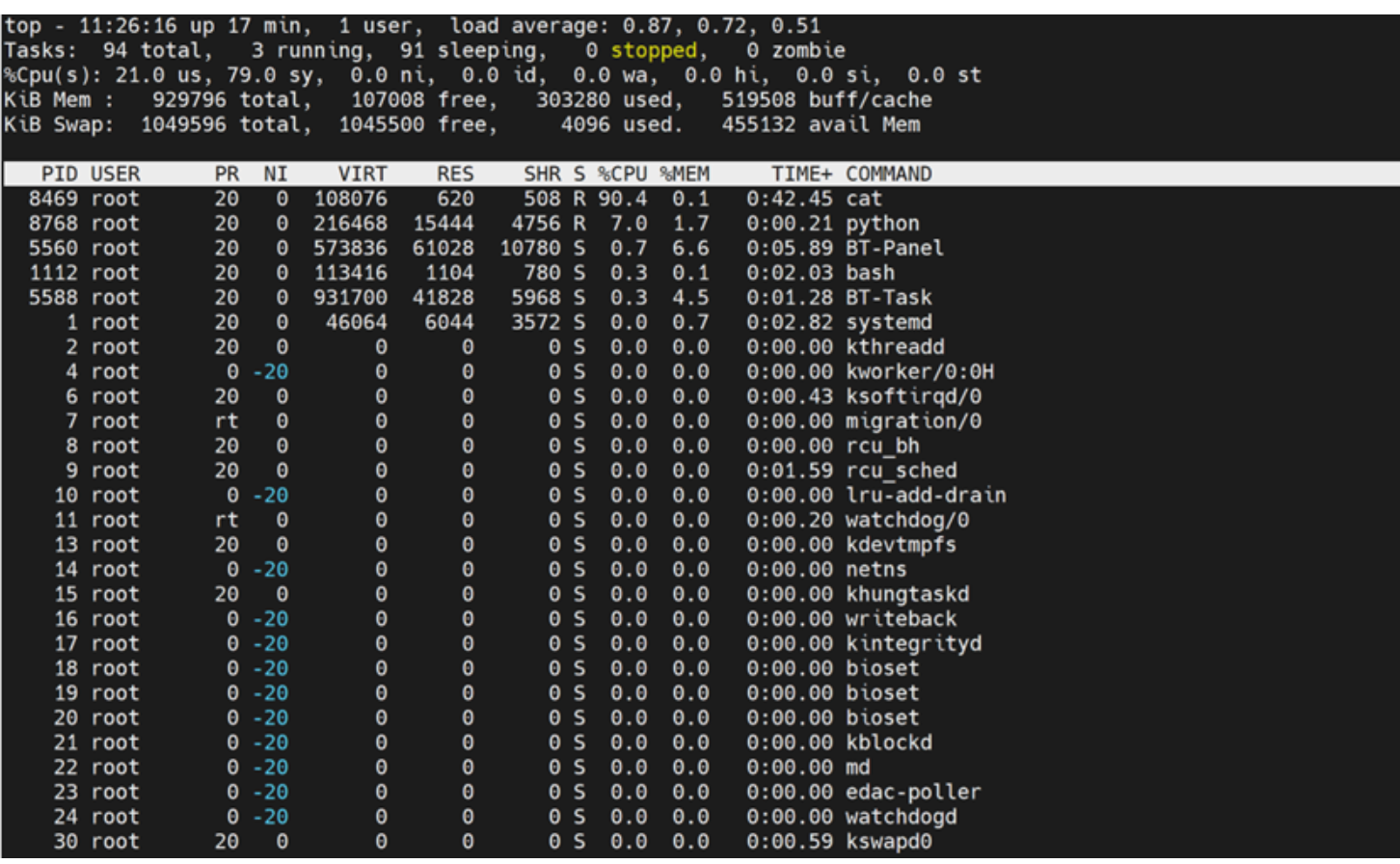1400x864 pixels.
Task: Click the %CPU column header
Action: pos(622,174)
